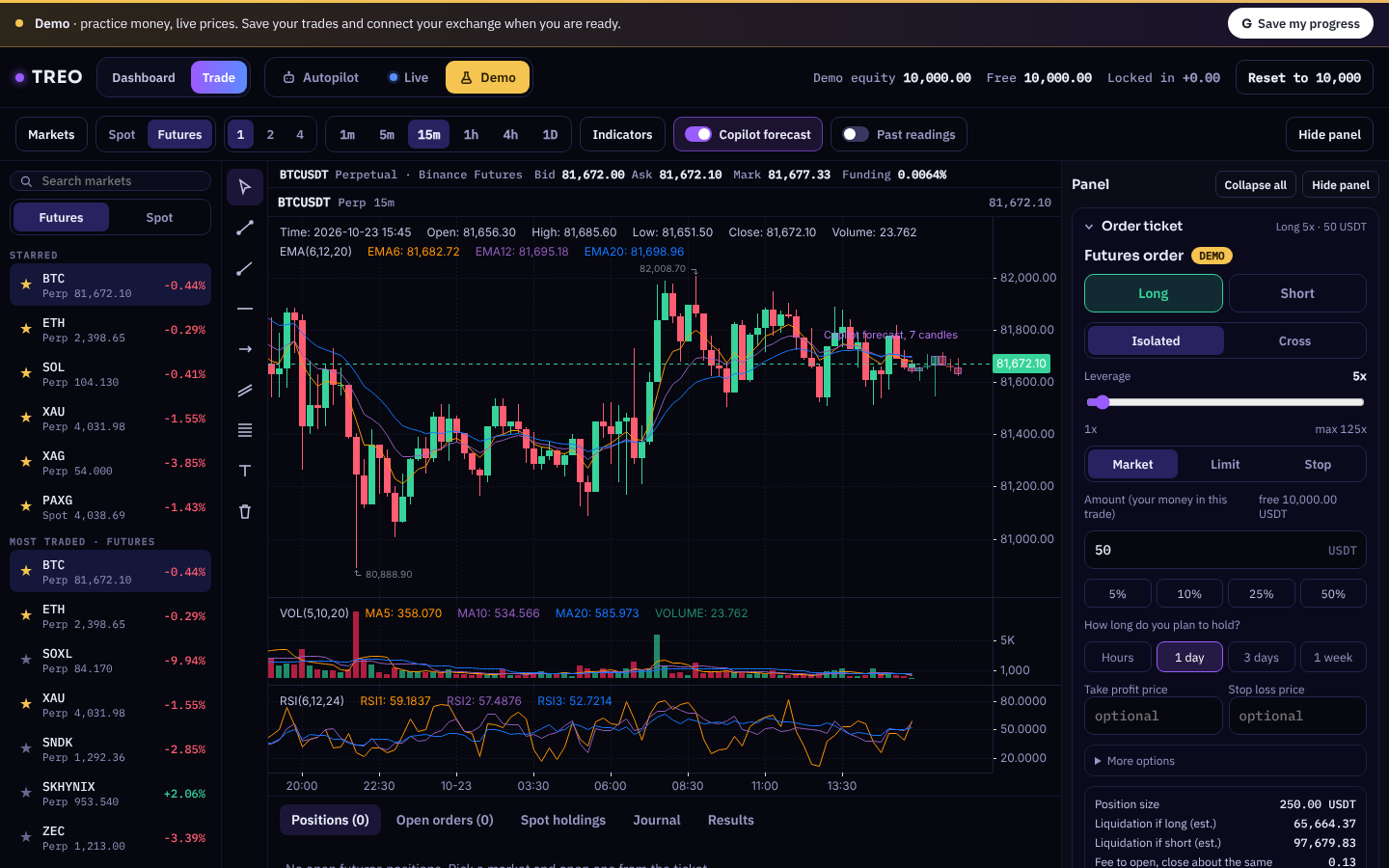Toggle the star on ZEC perp
The width and height of the screenshot is (1389, 868).
(x=26, y=838)
